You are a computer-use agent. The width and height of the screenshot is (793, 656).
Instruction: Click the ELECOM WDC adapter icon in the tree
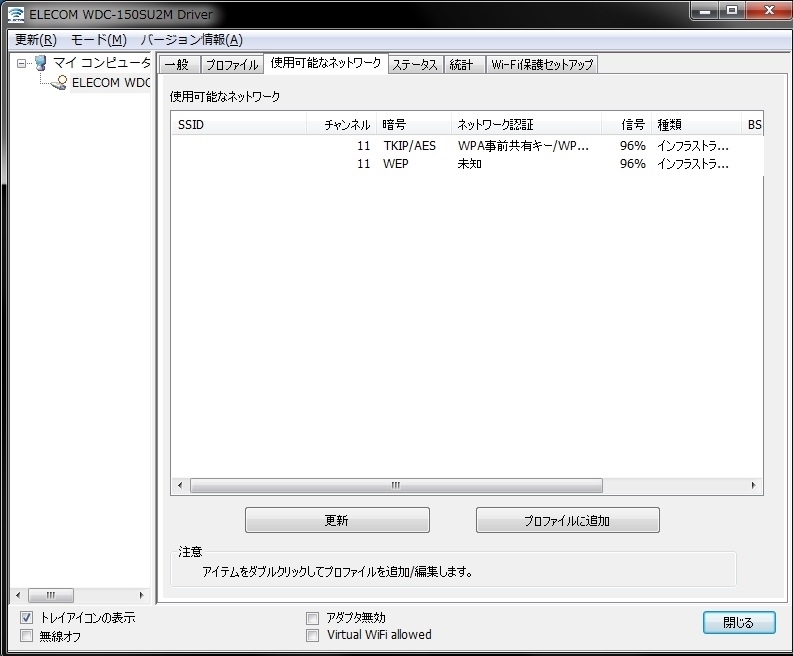click(x=59, y=82)
